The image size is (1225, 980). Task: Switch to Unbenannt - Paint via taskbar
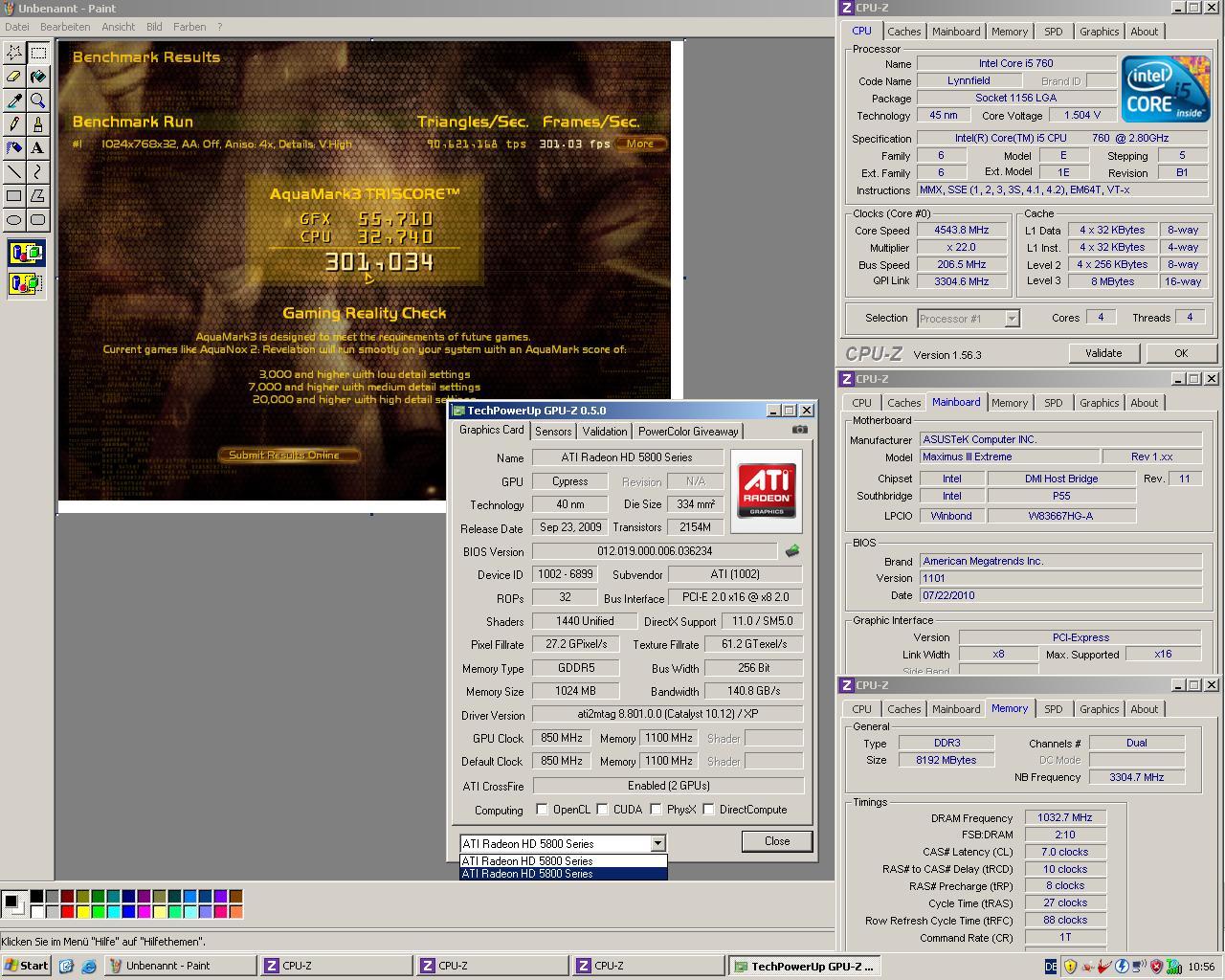click(179, 966)
